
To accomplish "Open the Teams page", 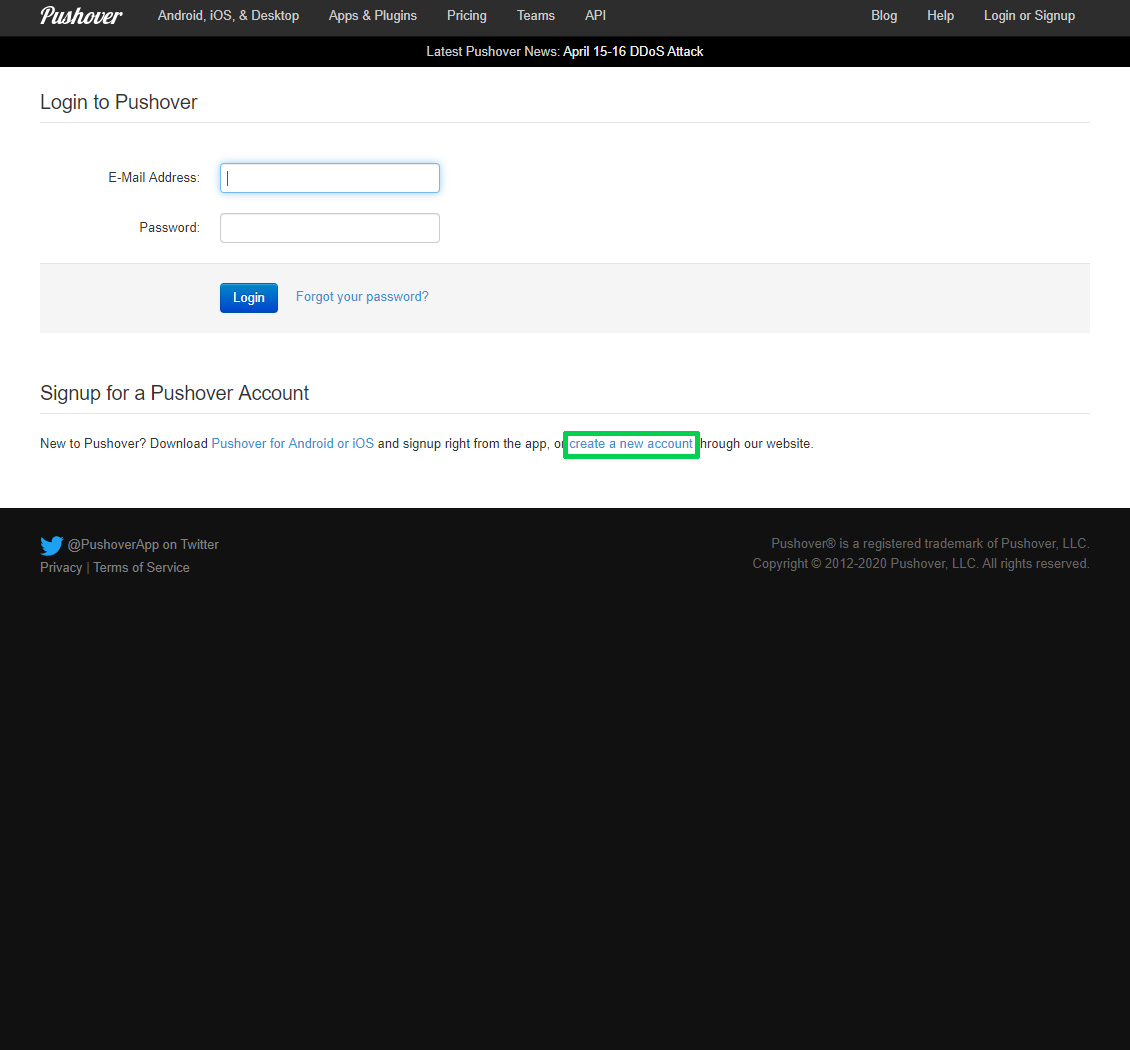I will click(x=535, y=16).
